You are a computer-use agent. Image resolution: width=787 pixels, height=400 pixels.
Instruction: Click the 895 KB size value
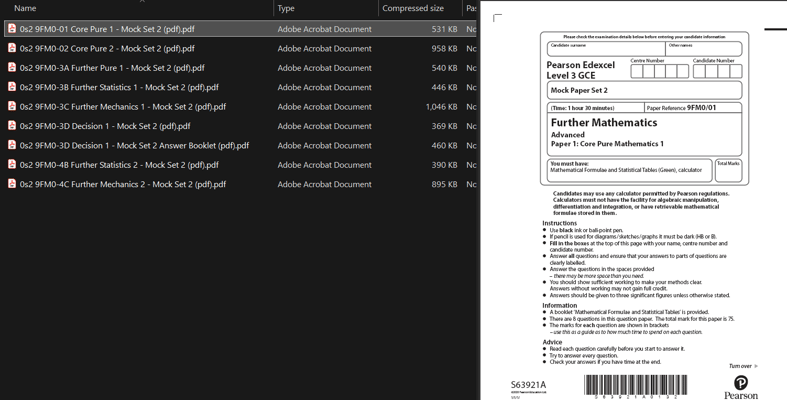[444, 184]
